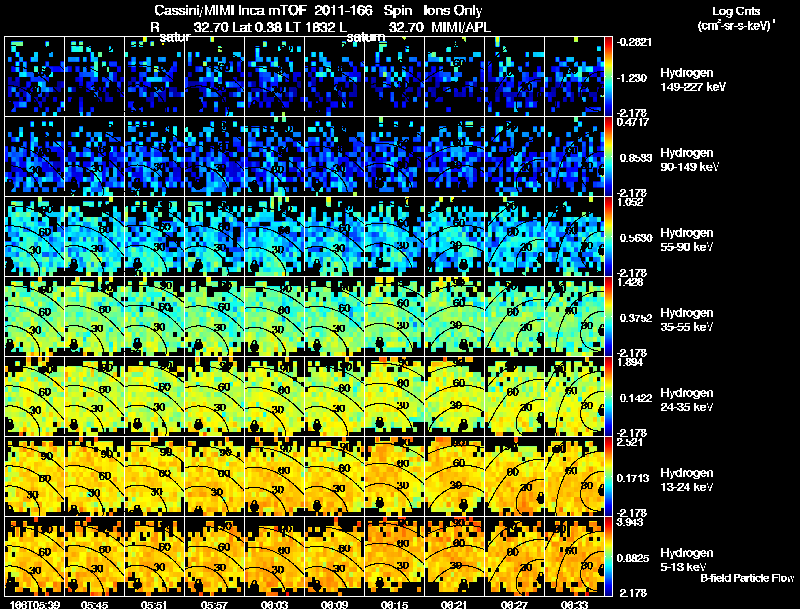This screenshot has width=800, height=609.
Task: Select the color bar for Hydrogen 5-13 keV
Action: 610,556
